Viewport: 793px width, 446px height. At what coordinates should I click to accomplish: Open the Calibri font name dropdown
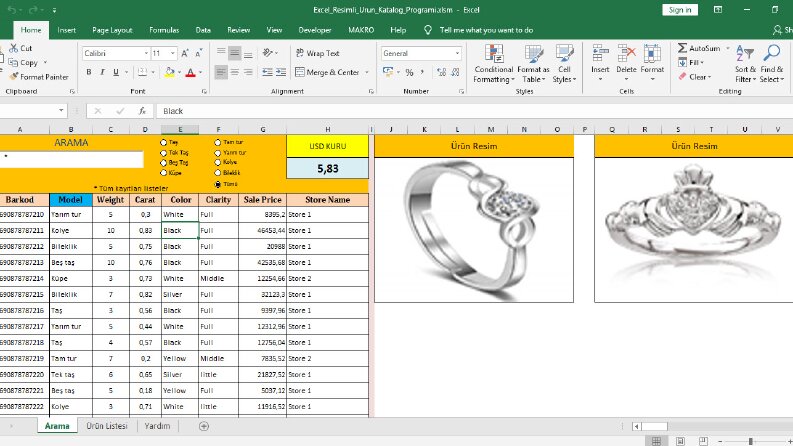(x=146, y=53)
